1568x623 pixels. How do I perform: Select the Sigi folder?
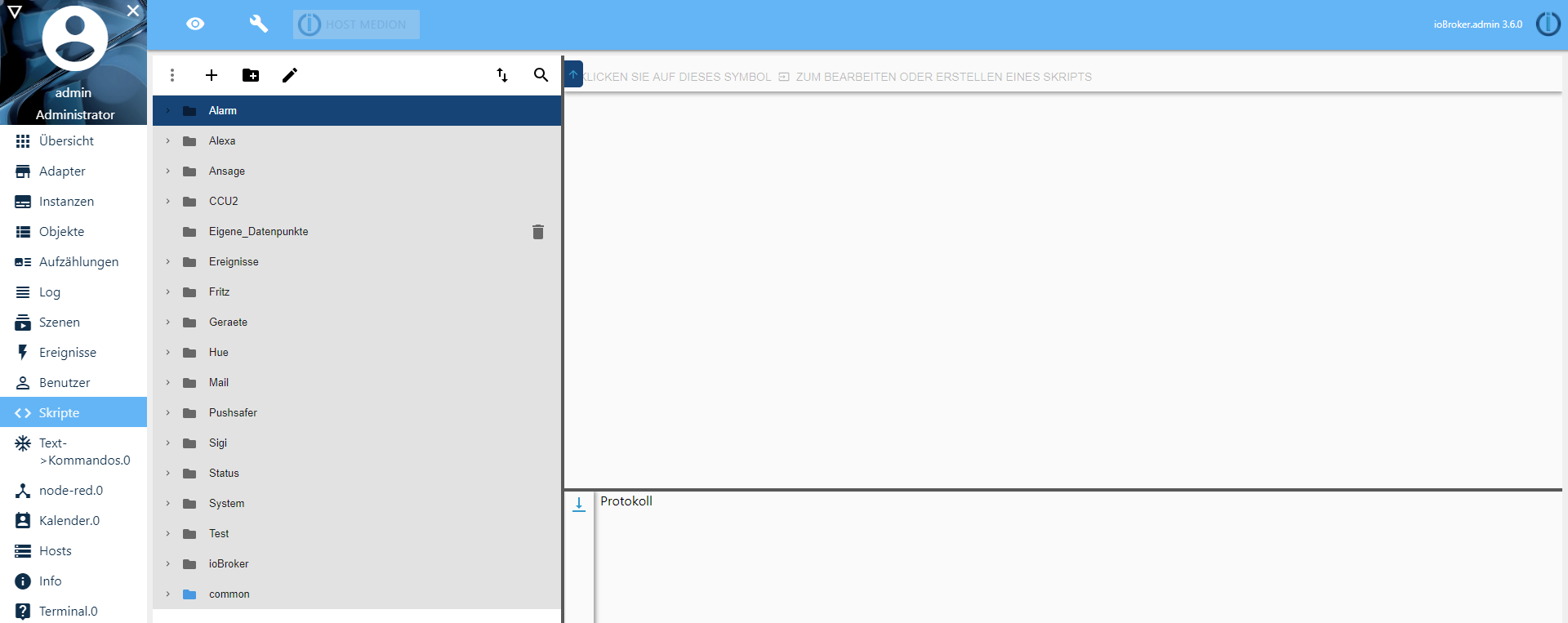(357, 443)
